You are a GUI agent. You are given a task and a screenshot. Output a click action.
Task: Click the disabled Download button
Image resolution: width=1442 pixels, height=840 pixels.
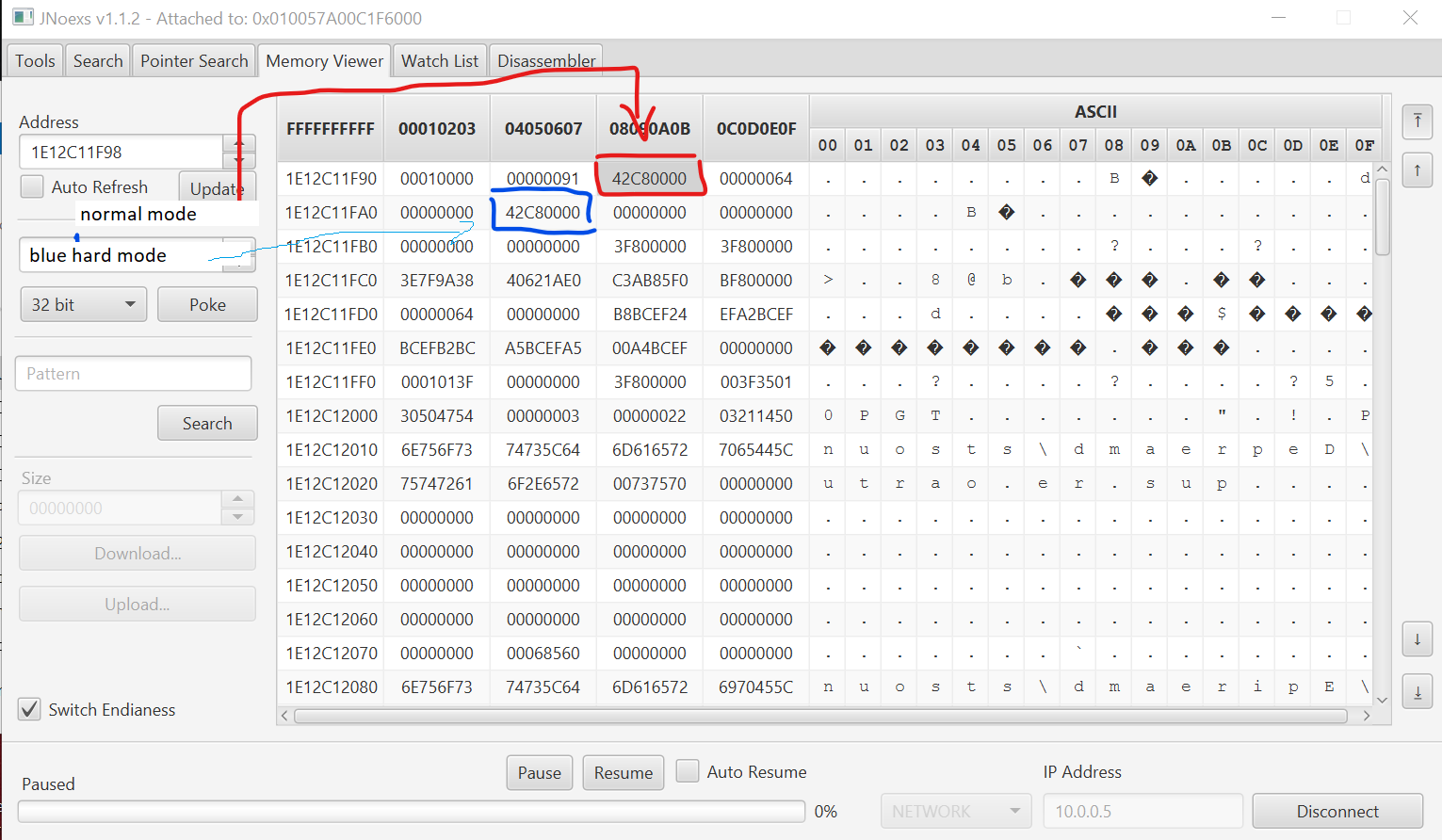click(138, 553)
